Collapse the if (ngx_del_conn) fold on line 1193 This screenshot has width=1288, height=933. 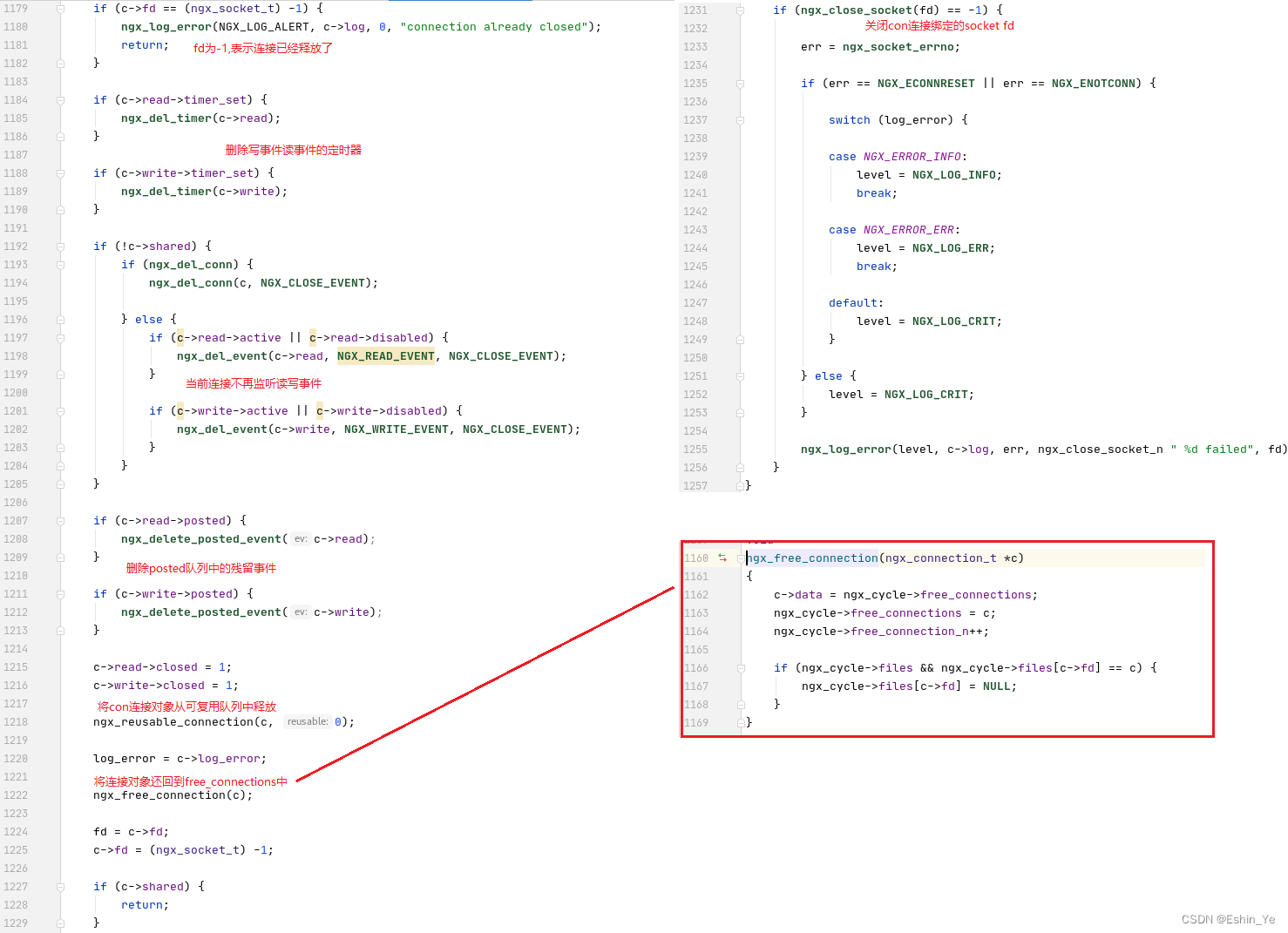coord(60,265)
